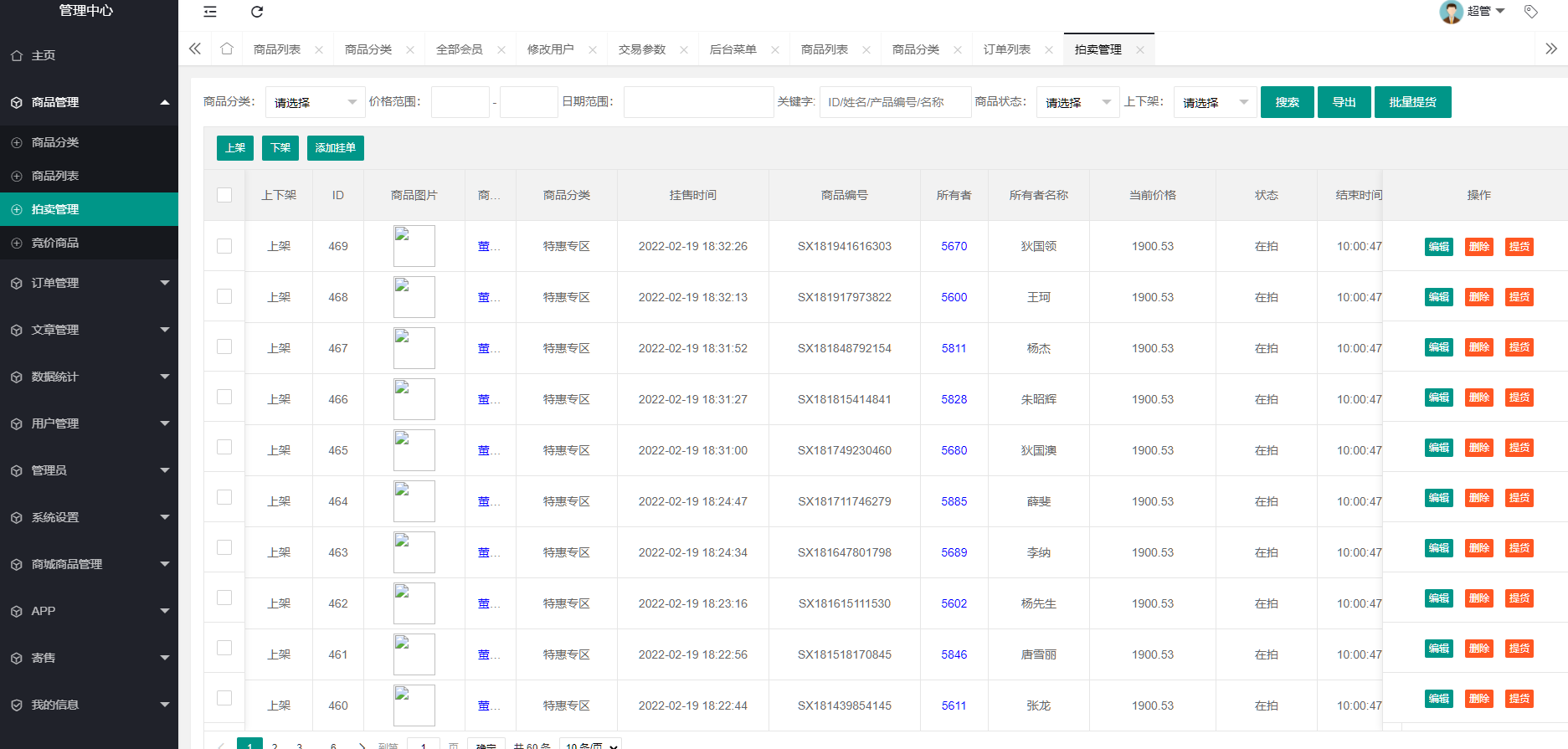Tick the checkbox for ID 465 row
The height and width of the screenshot is (749, 1568).
(x=224, y=447)
